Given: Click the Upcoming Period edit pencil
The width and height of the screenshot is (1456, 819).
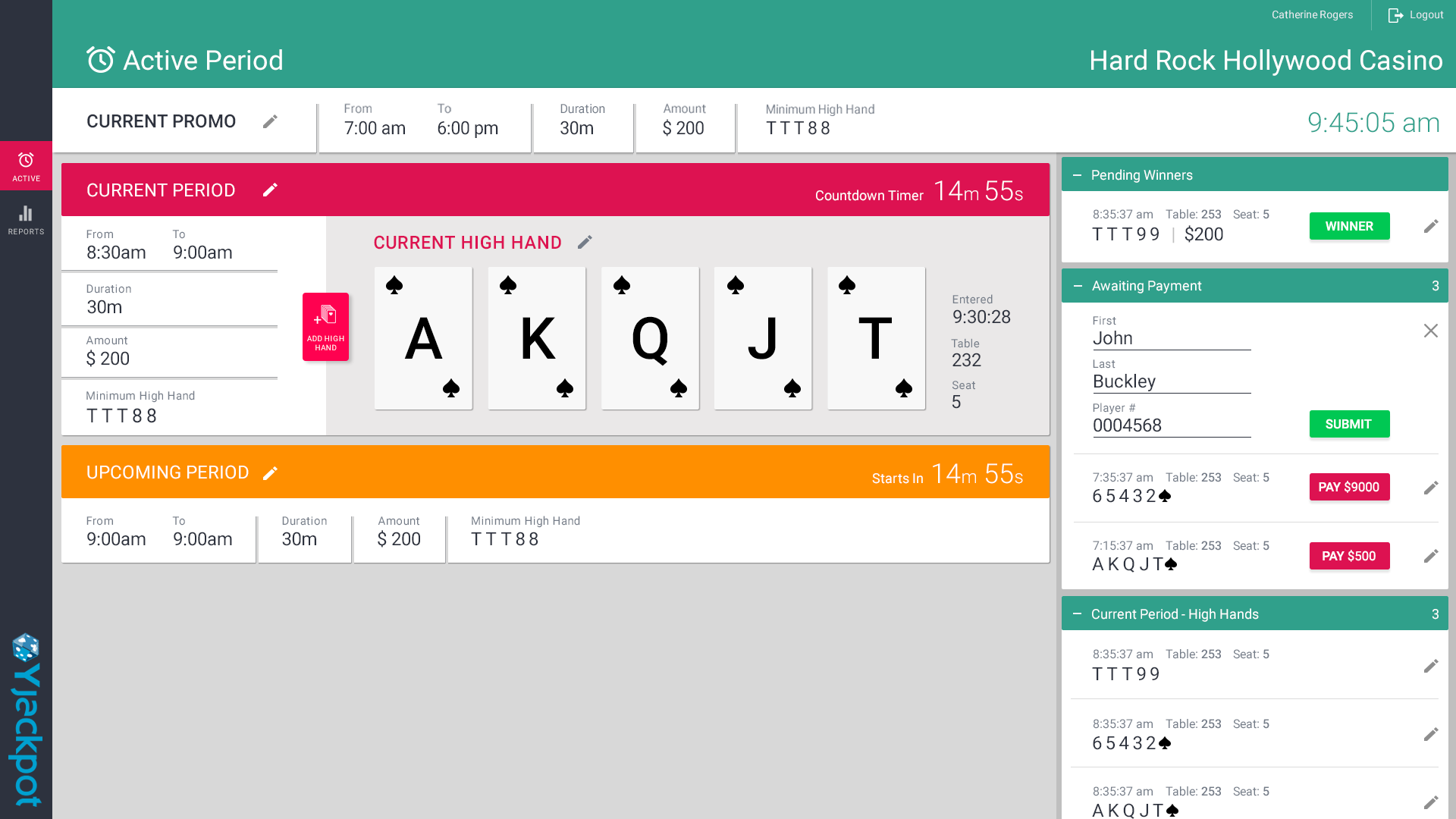Looking at the screenshot, I should pos(270,473).
